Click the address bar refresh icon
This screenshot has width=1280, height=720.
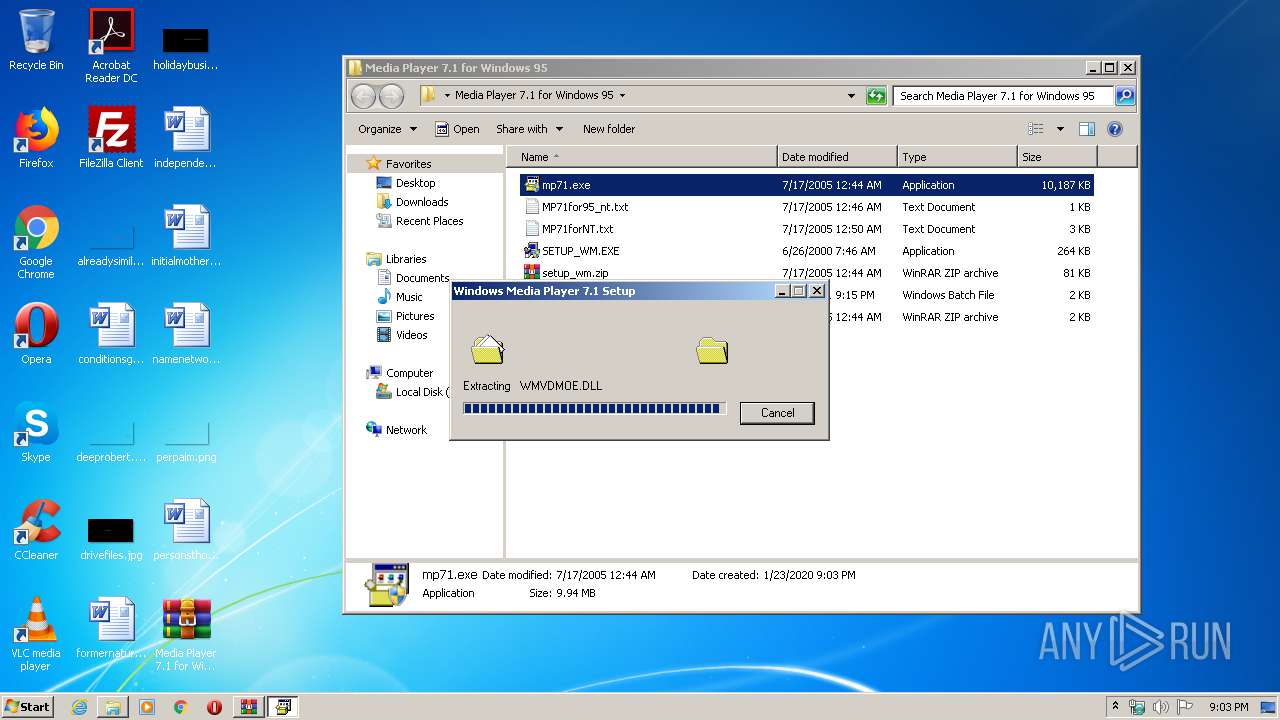coord(876,96)
